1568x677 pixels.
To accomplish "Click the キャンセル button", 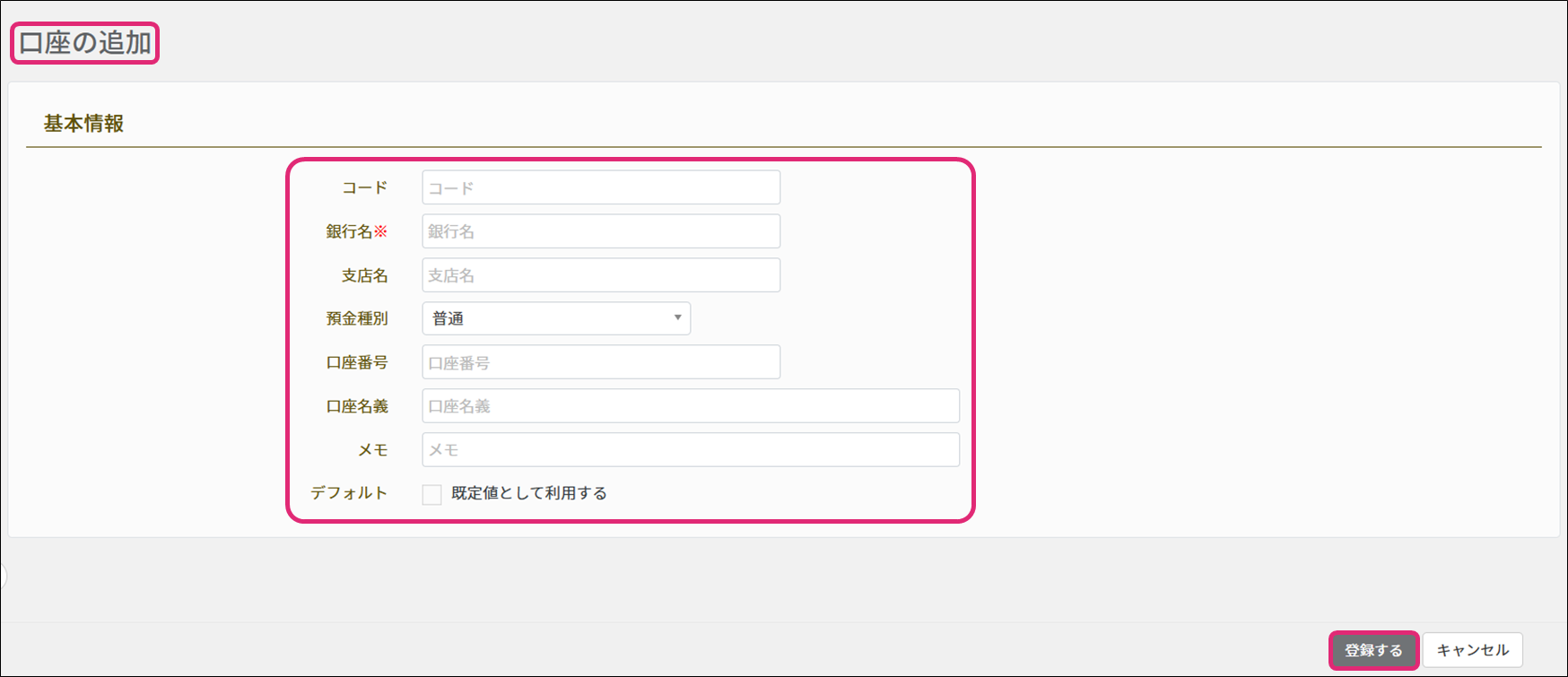I will pyautogui.click(x=1472, y=650).
